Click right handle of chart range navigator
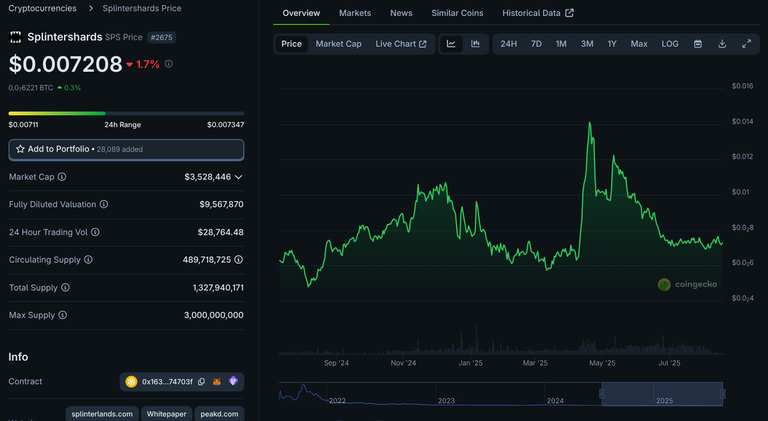The height and width of the screenshot is (421, 768). (722, 394)
